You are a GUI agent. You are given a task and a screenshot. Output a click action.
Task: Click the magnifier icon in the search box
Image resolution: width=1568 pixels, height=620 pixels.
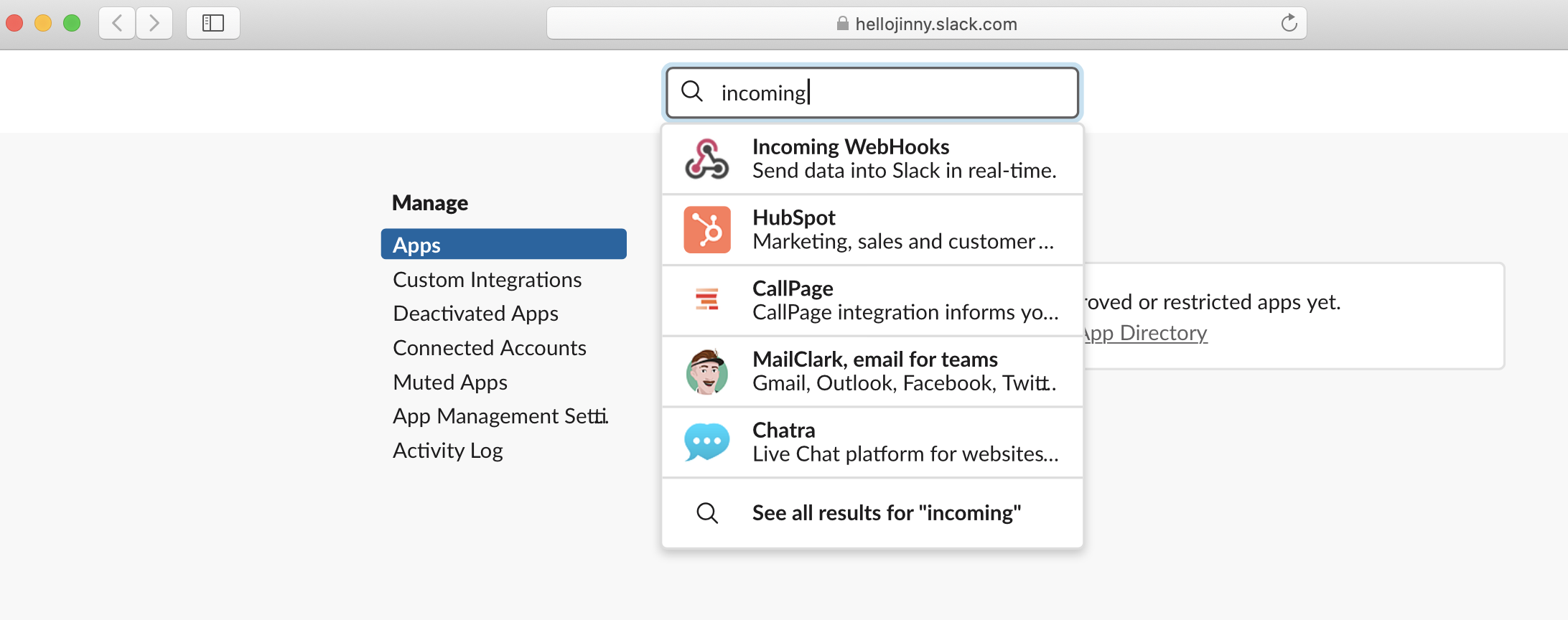coord(692,92)
